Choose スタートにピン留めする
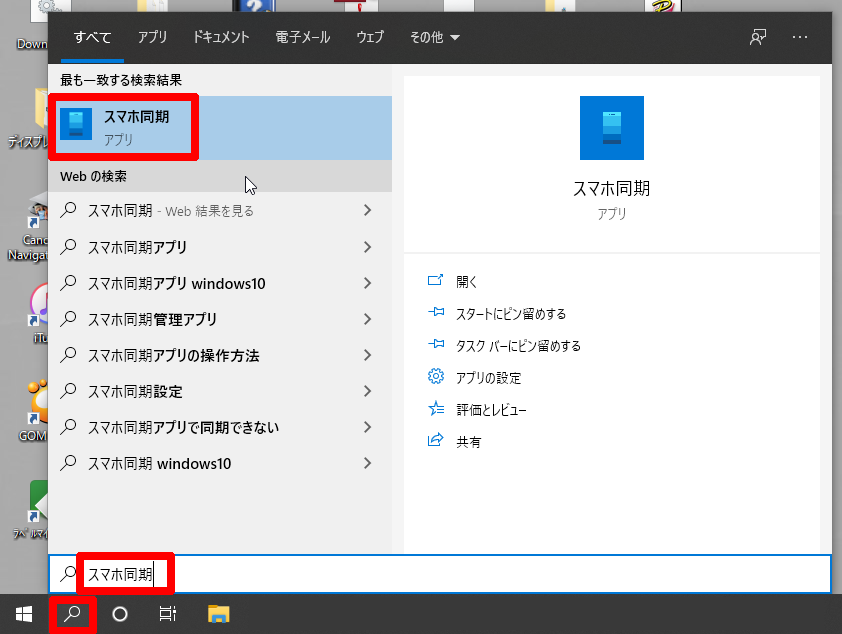842x634 pixels. click(511, 314)
